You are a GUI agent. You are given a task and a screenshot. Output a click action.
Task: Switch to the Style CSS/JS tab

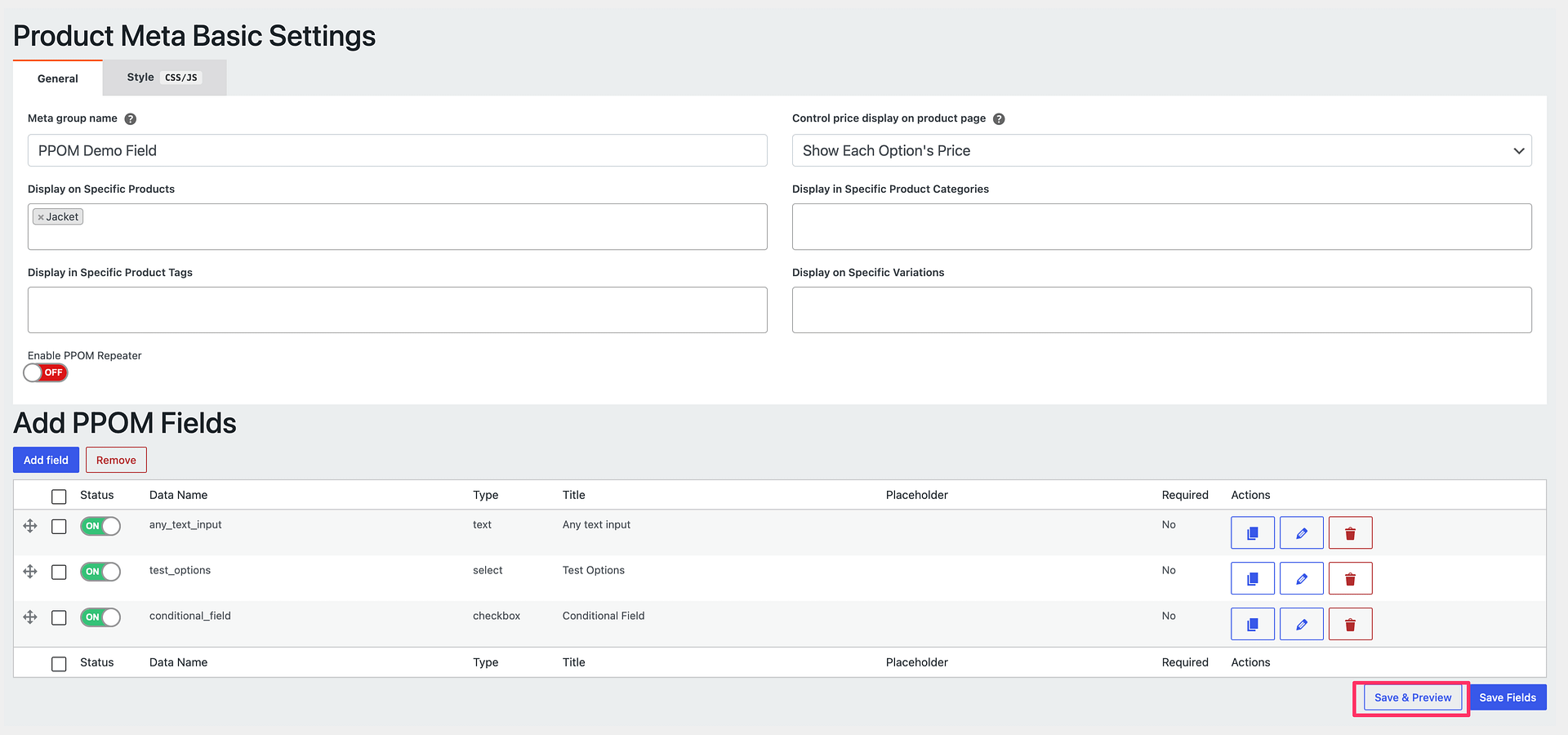164,78
